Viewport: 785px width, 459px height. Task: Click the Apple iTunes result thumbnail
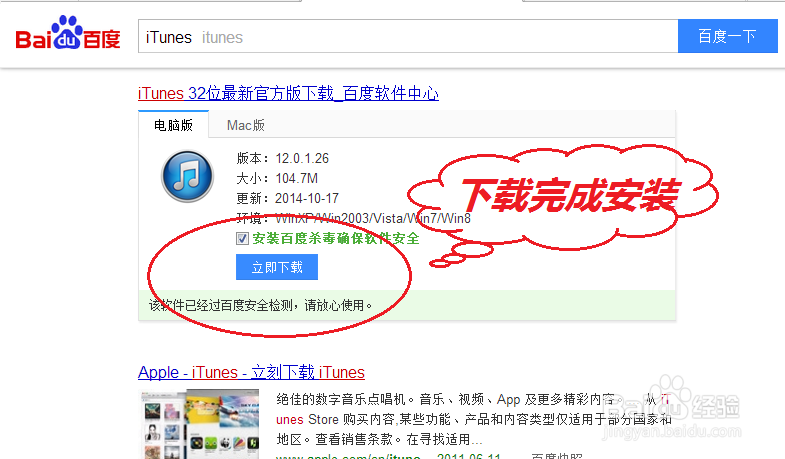pos(199,424)
